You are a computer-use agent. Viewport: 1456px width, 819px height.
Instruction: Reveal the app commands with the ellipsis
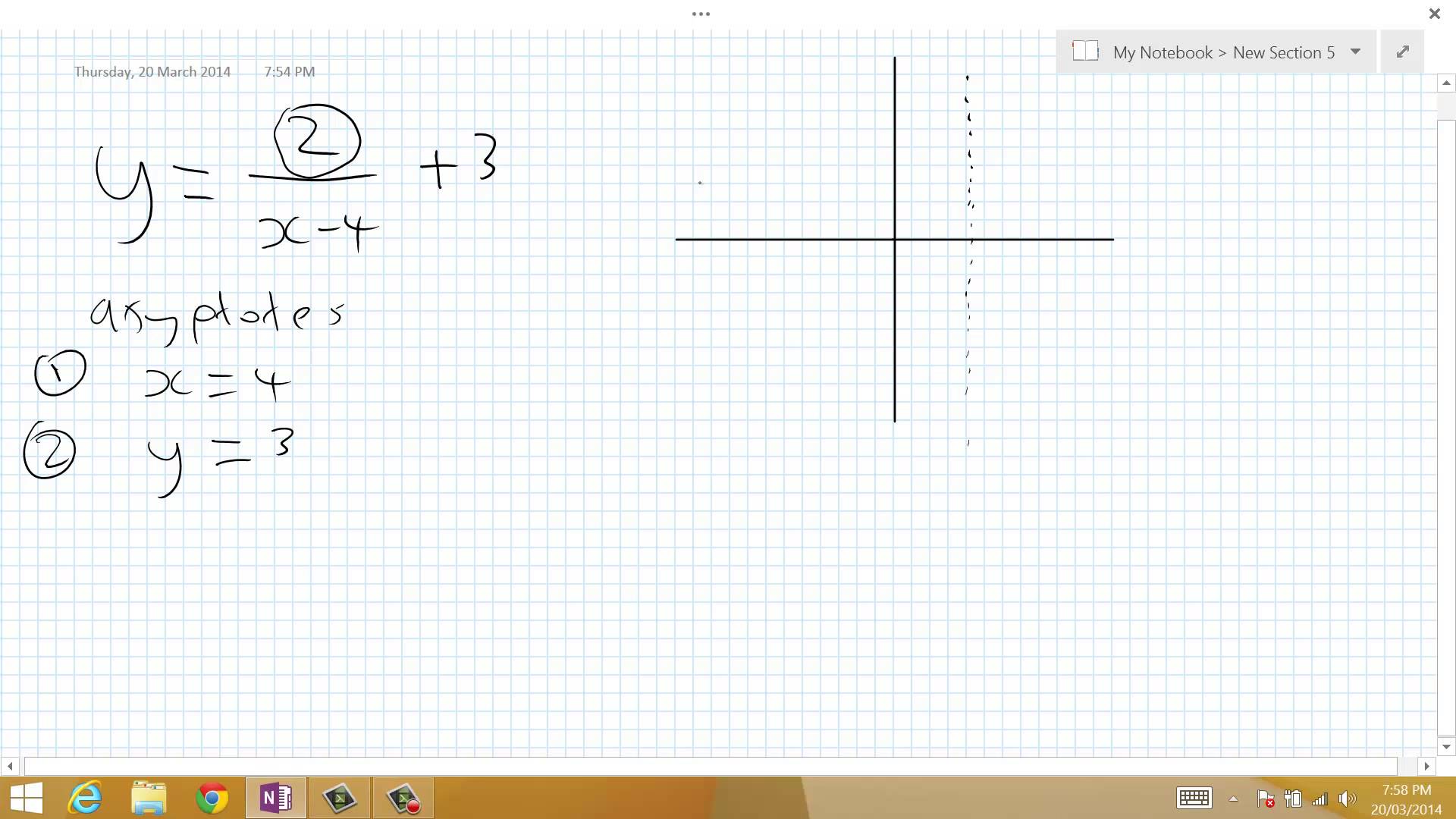click(700, 14)
